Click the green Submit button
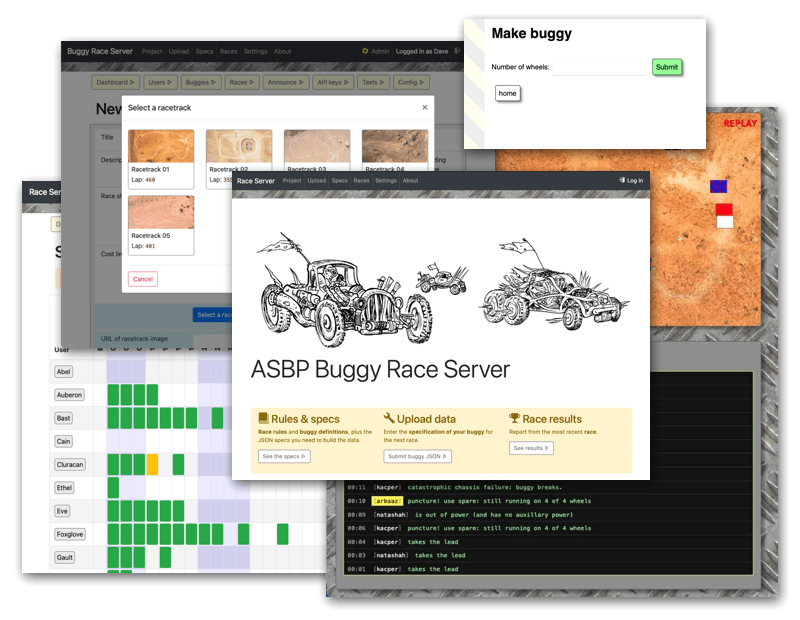The height and width of the screenshot is (620, 800). tap(666, 67)
